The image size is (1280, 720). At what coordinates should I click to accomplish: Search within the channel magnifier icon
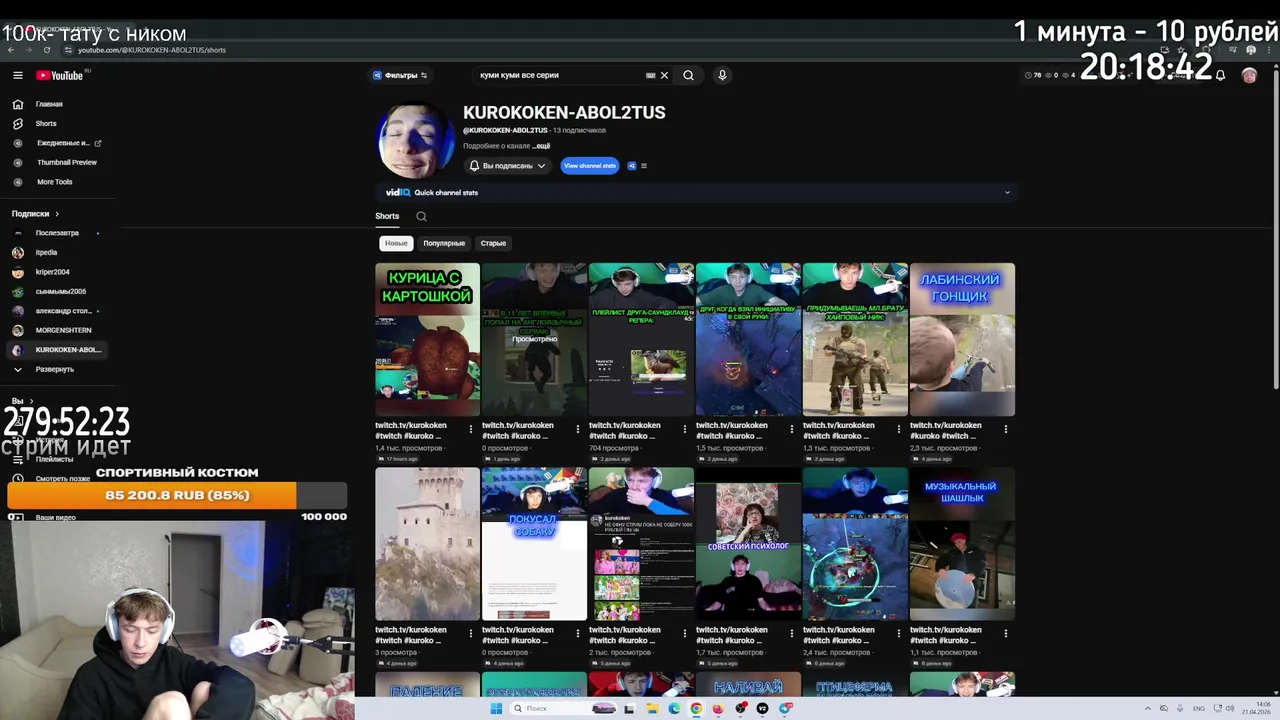[421, 216]
